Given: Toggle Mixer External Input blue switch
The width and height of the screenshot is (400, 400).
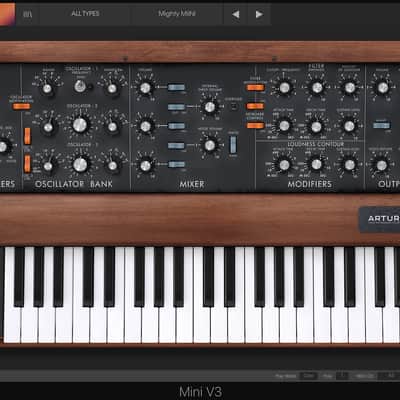Looking at the screenshot, I should pyautogui.click(x=176, y=107).
